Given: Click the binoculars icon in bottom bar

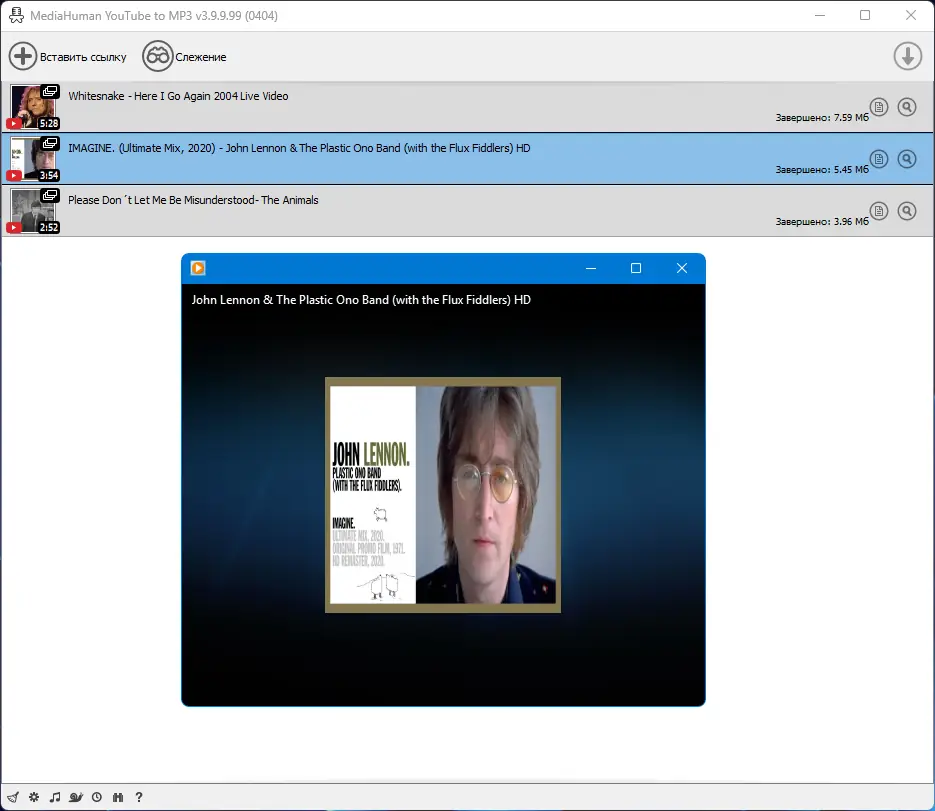Looking at the screenshot, I should pyautogui.click(x=118, y=797).
